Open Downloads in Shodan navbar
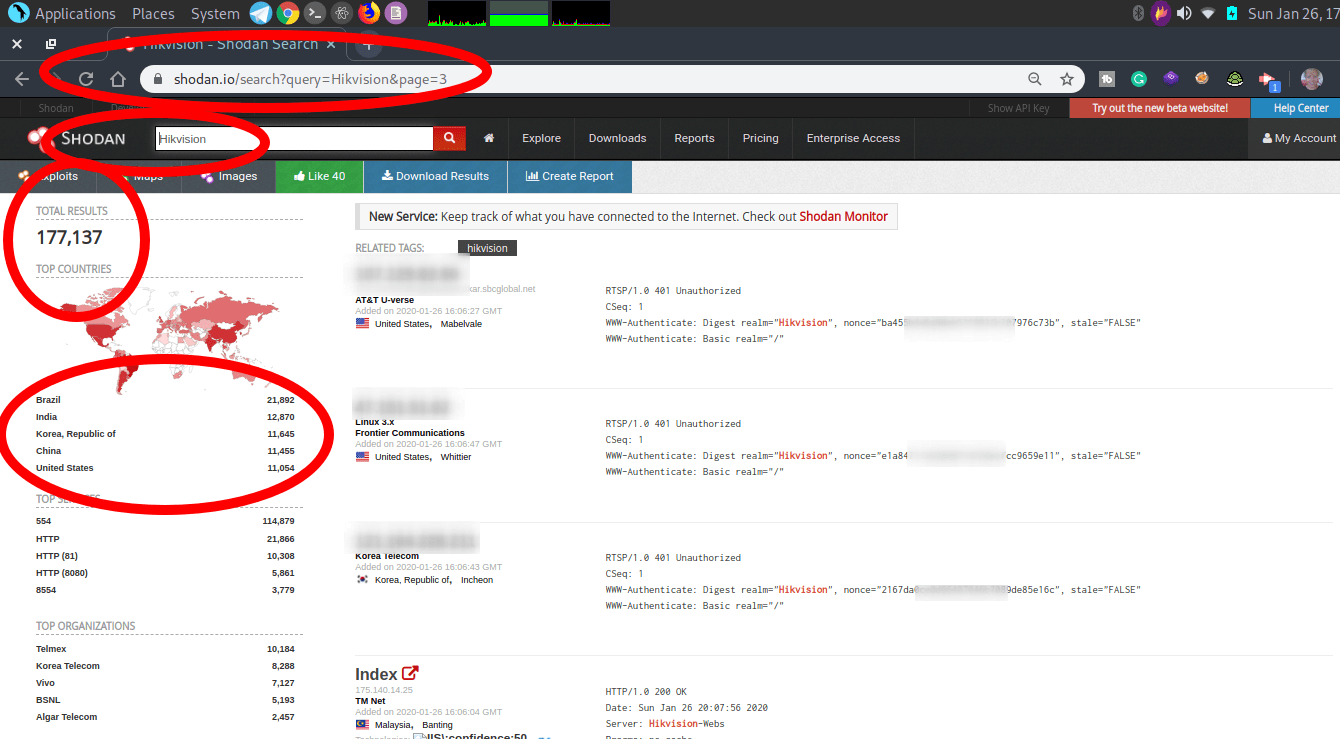This screenshot has width=1340, height=739. 617,138
